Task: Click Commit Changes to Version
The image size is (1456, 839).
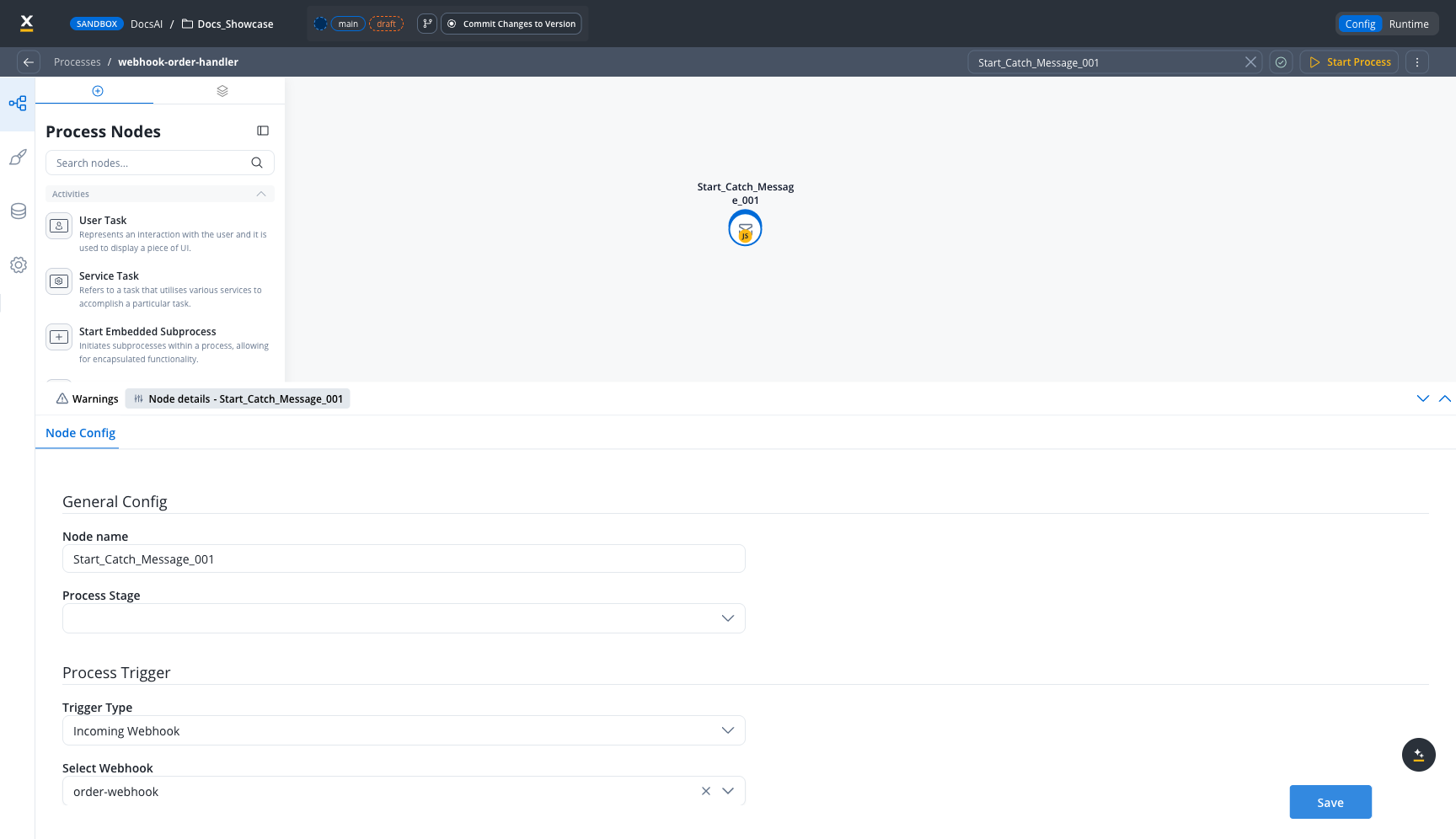Action: 511,24
